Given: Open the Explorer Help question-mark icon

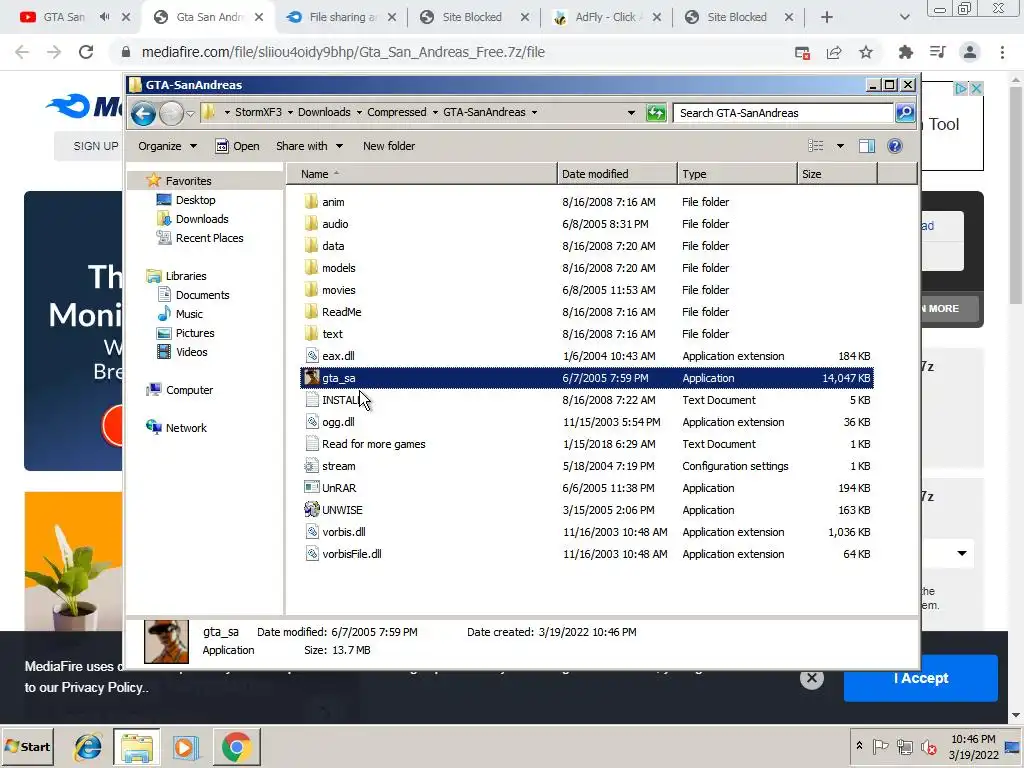Looking at the screenshot, I should click(x=895, y=146).
